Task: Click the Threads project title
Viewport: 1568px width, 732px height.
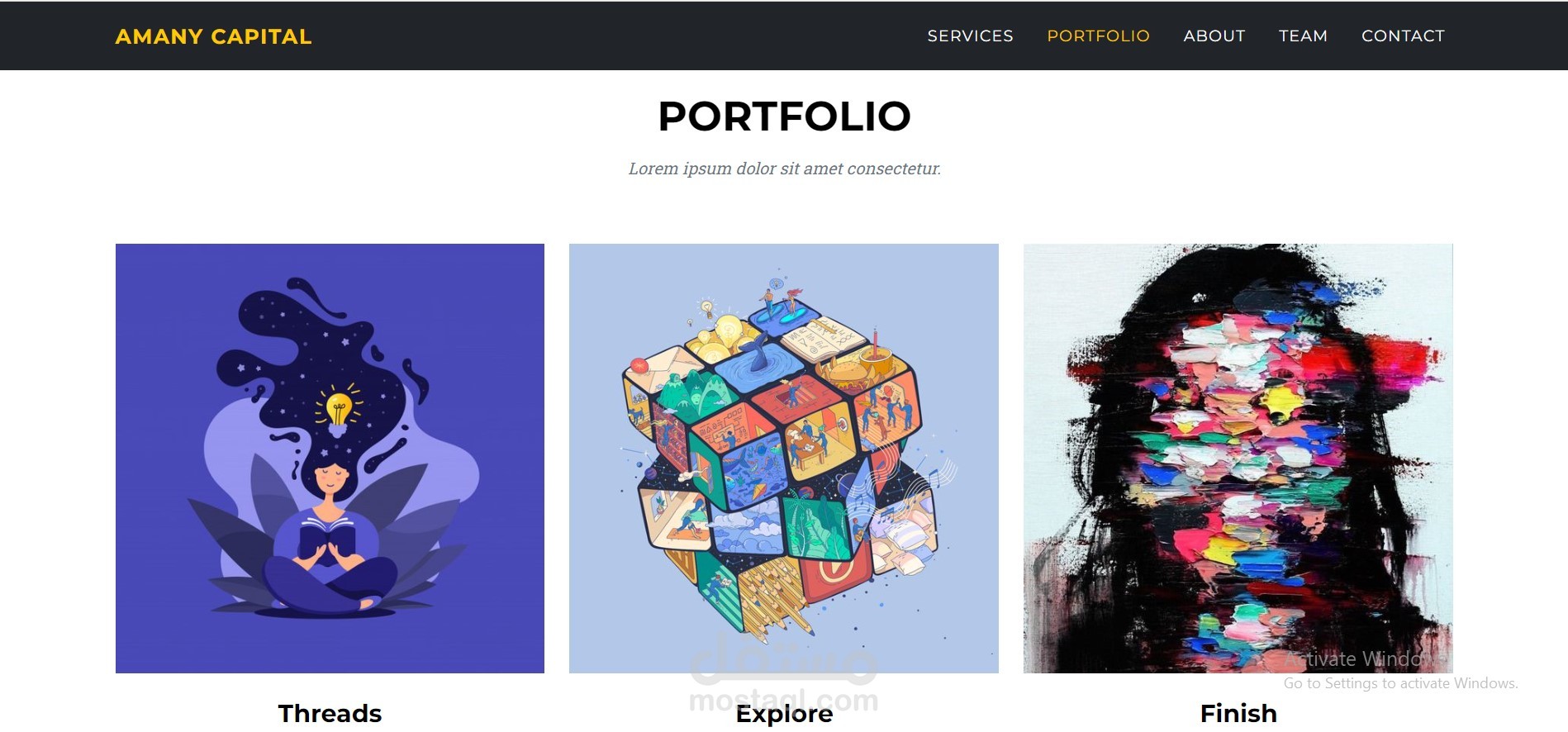Action: tap(330, 713)
